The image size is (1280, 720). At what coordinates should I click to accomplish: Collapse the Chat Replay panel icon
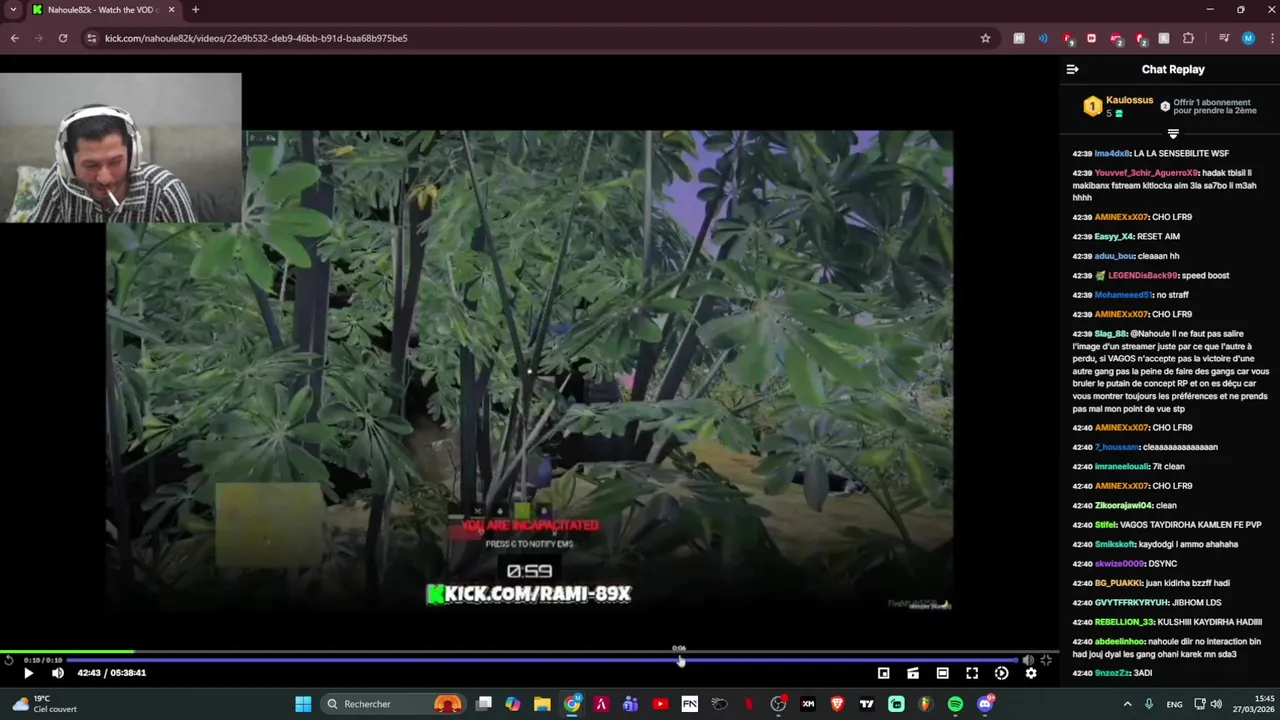[x=1072, y=69]
